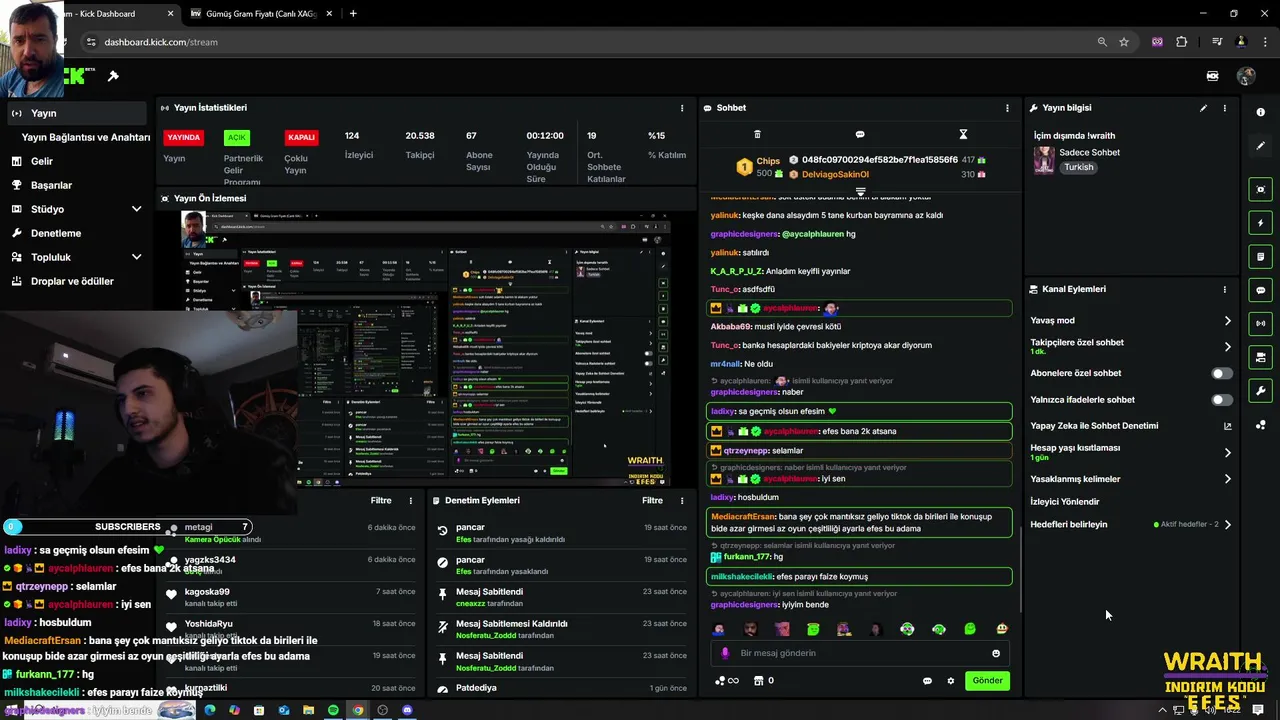Bookmark this page with the star icon
The image size is (1280, 720).
click(1124, 42)
